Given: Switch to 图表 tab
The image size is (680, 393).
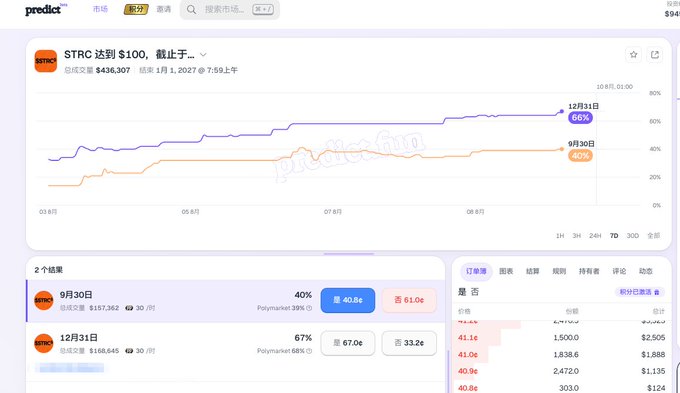Looking at the screenshot, I should point(506,271).
